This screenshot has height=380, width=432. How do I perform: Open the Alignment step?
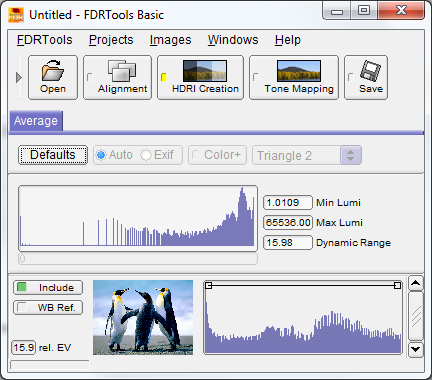point(117,77)
